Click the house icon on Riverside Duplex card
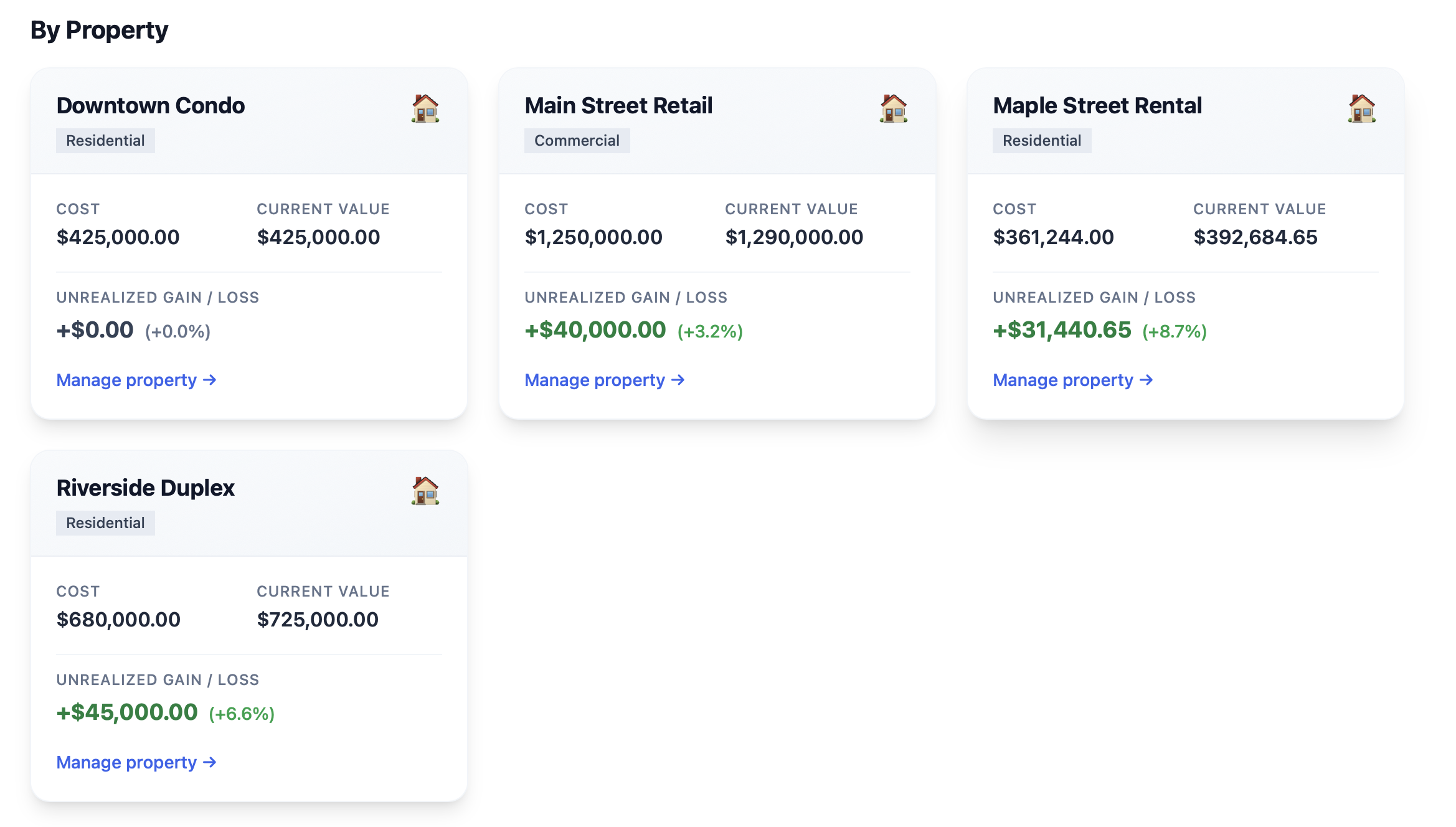 [425, 491]
